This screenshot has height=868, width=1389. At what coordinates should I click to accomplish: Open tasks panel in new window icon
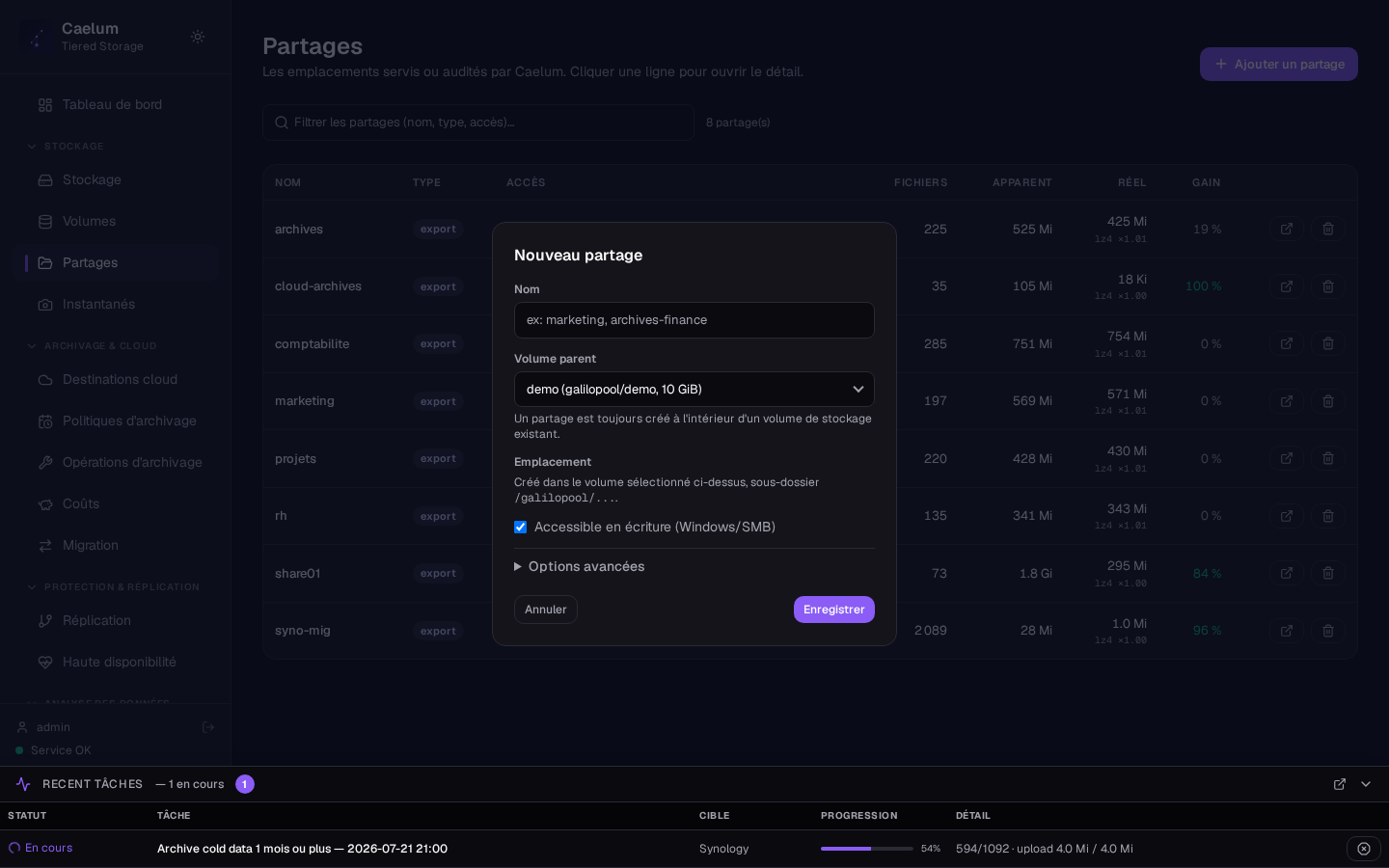point(1340,784)
